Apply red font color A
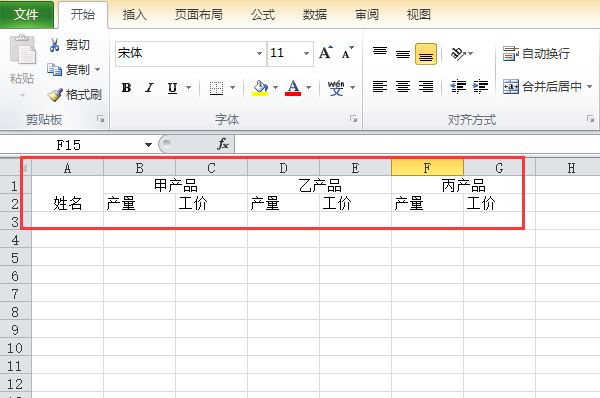The height and width of the screenshot is (398, 600). tap(293, 88)
